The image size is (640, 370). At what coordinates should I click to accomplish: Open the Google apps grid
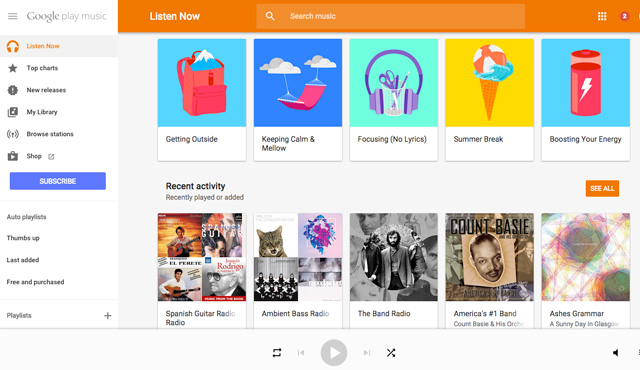602,16
